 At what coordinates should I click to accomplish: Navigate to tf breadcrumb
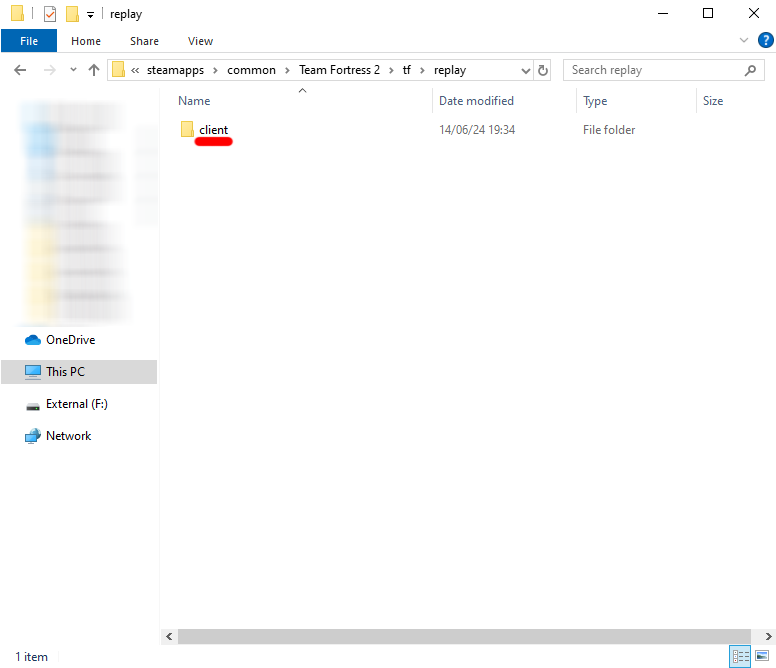[x=406, y=70]
